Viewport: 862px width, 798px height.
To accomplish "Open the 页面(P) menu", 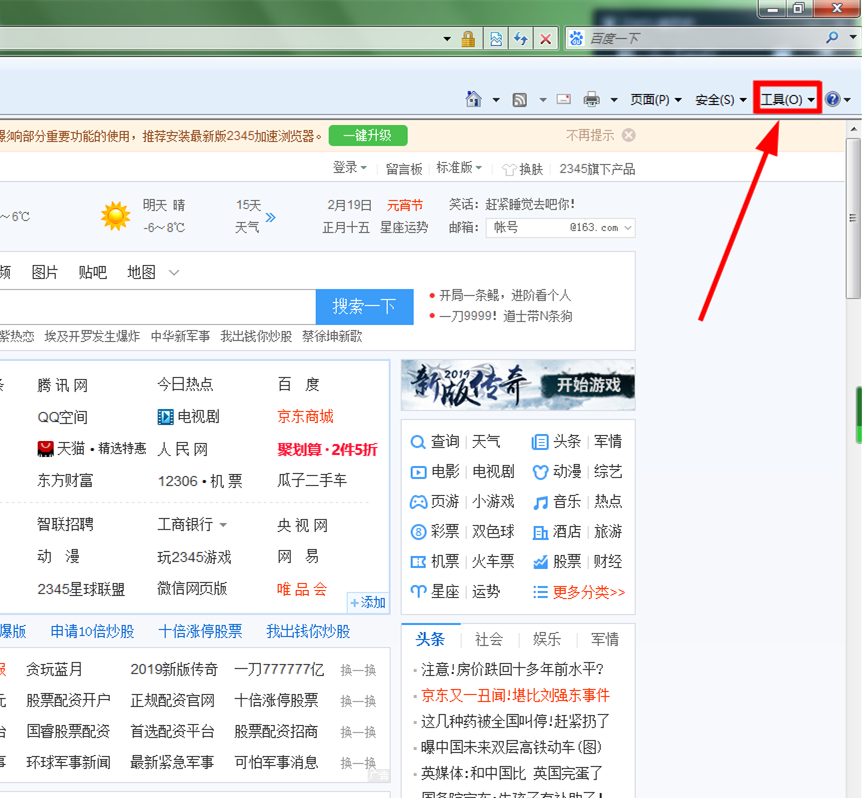I will point(655,99).
